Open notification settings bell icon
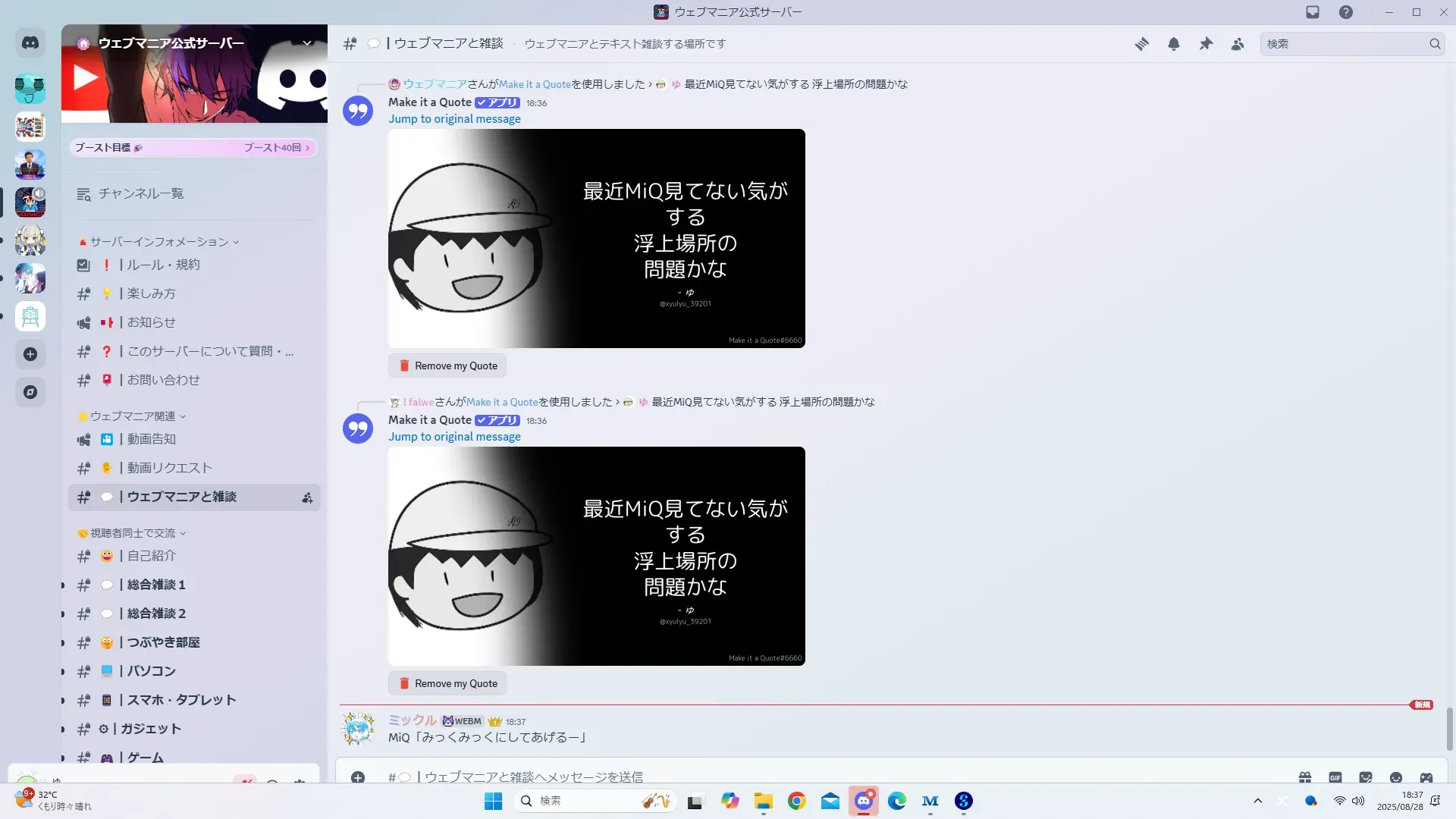1456x819 pixels. (x=1174, y=44)
